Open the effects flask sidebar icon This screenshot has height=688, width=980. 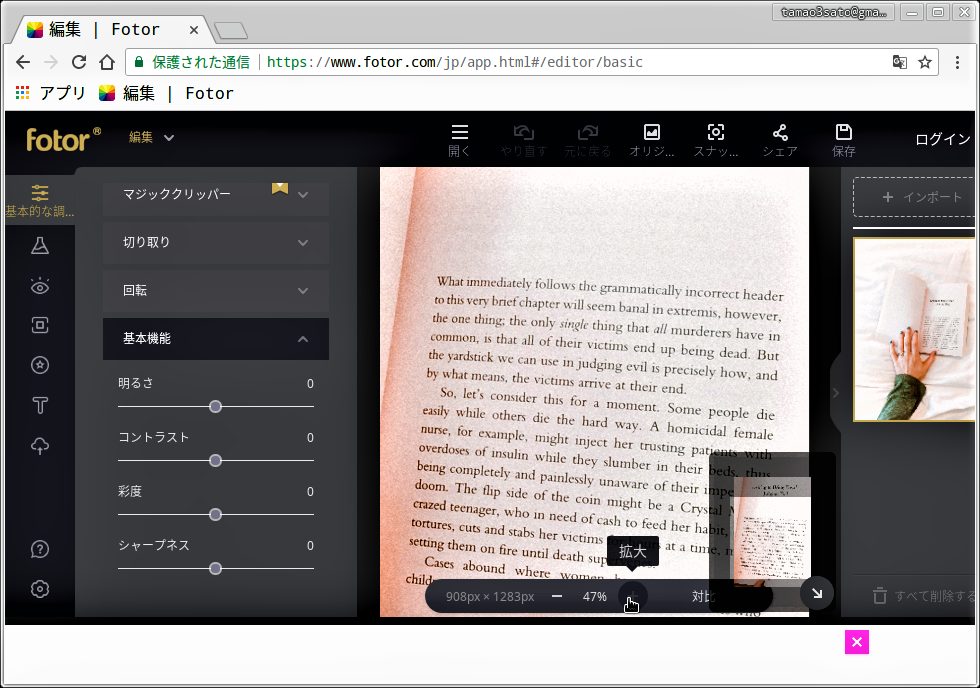(x=40, y=246)
